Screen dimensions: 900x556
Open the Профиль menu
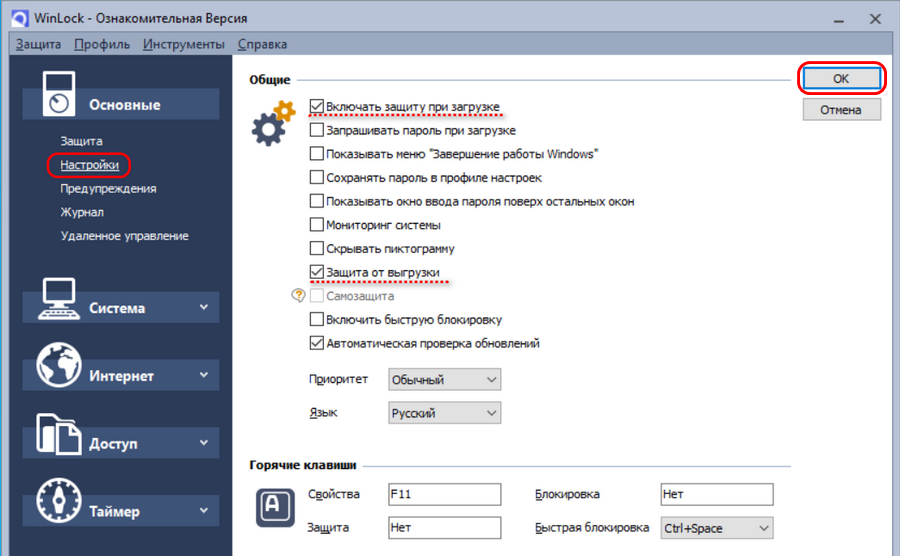point(102,44)
